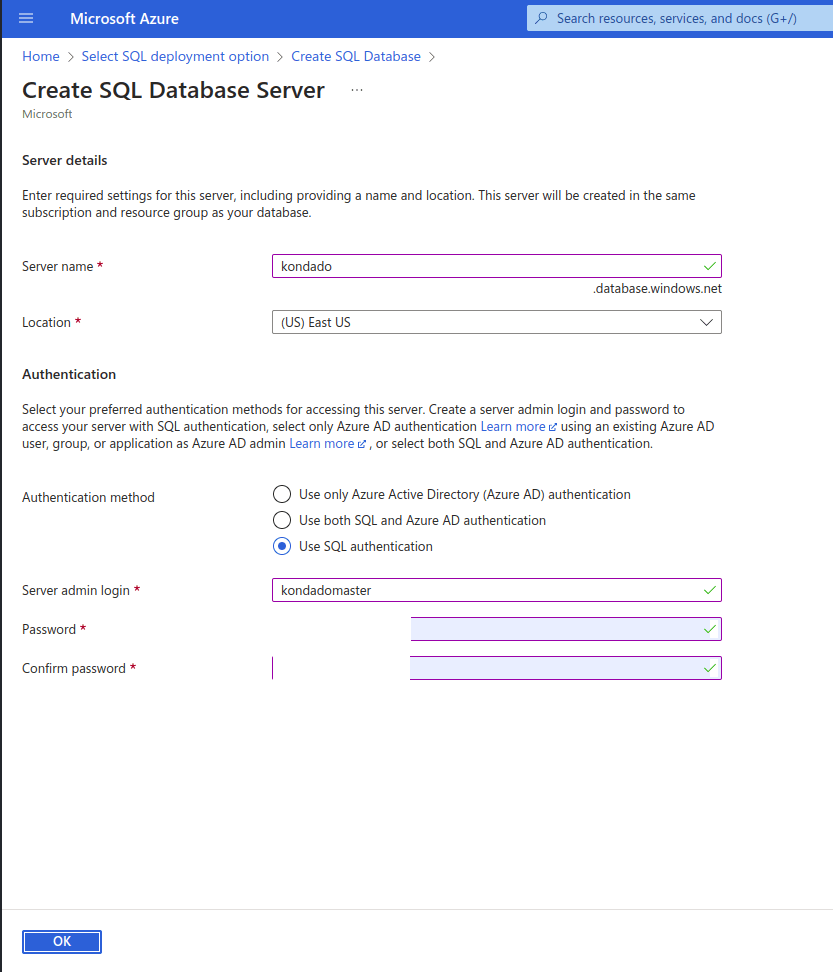The image size is (833, 972).
Task: Open the Learn more link after Azure AD admin
Action: 327,444
